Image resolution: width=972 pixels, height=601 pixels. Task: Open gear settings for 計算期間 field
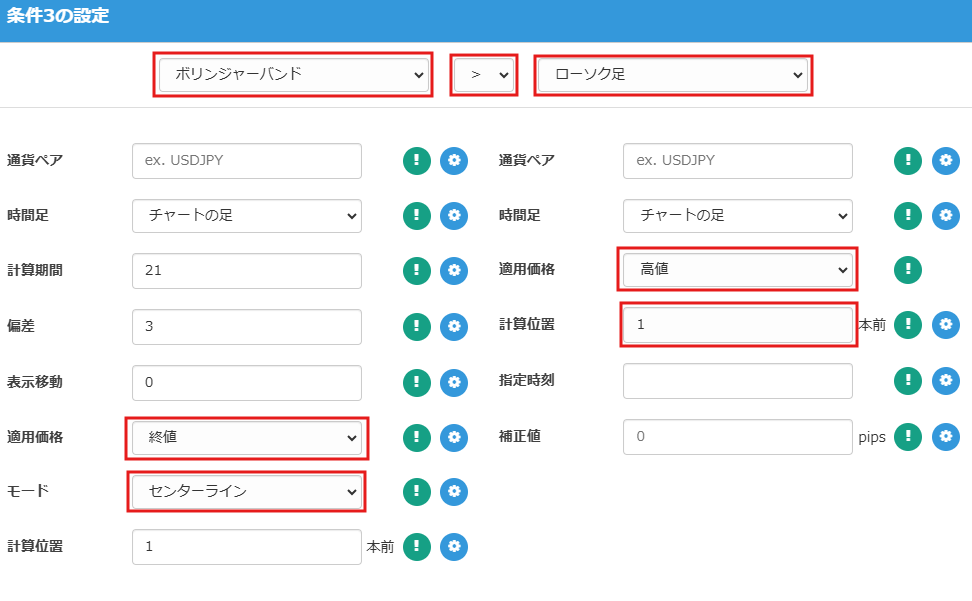454,270
